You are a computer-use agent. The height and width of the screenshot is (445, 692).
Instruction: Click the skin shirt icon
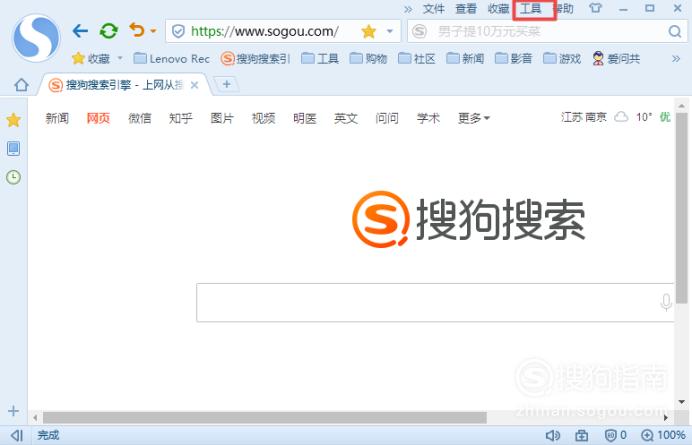(x=595, y=8)
